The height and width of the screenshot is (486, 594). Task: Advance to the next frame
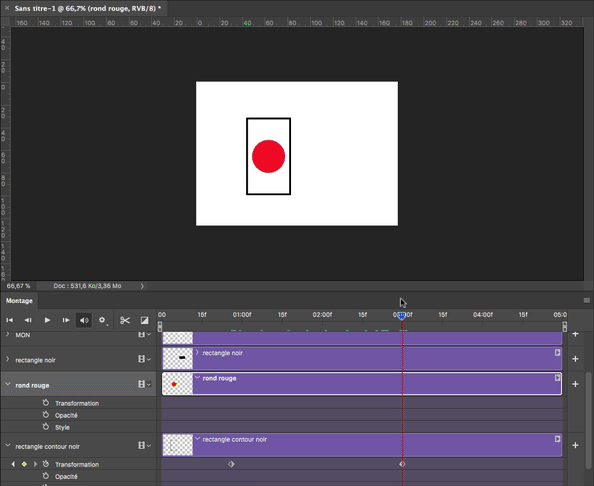pyautogui.click(x=66, y=320)
